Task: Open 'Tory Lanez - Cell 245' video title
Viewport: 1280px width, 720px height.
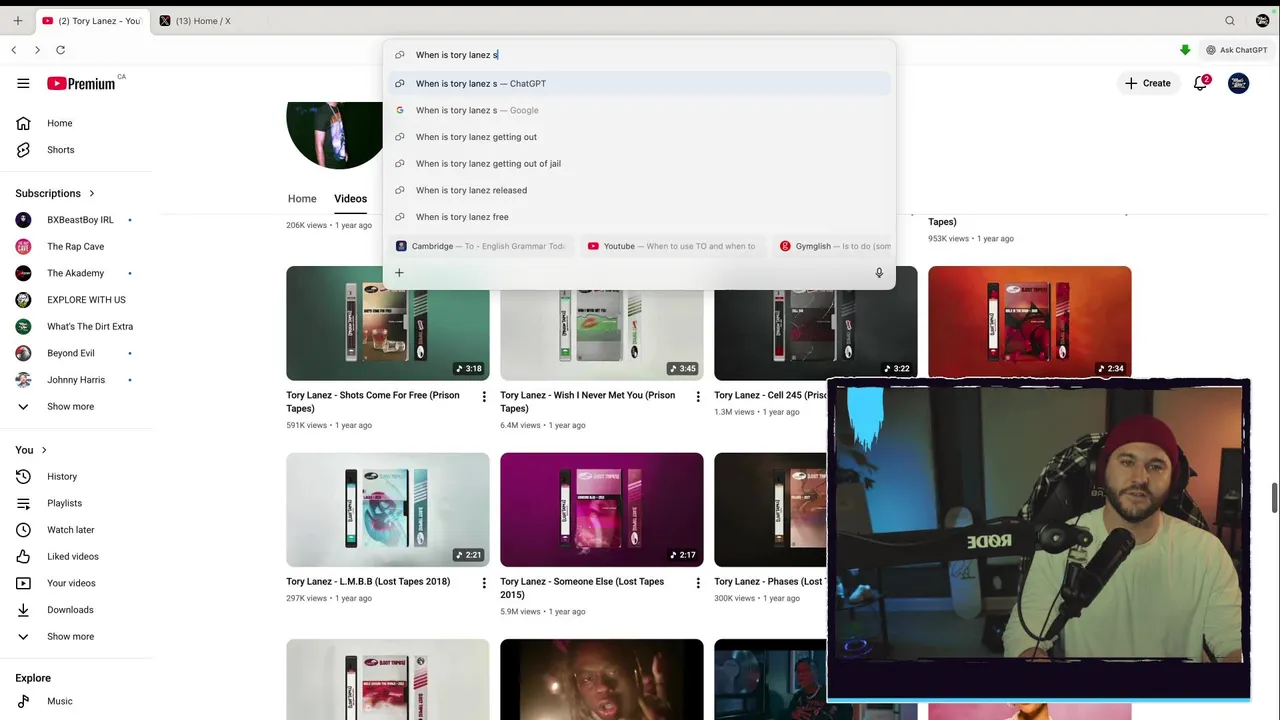Action: click(x=771, y=395)
